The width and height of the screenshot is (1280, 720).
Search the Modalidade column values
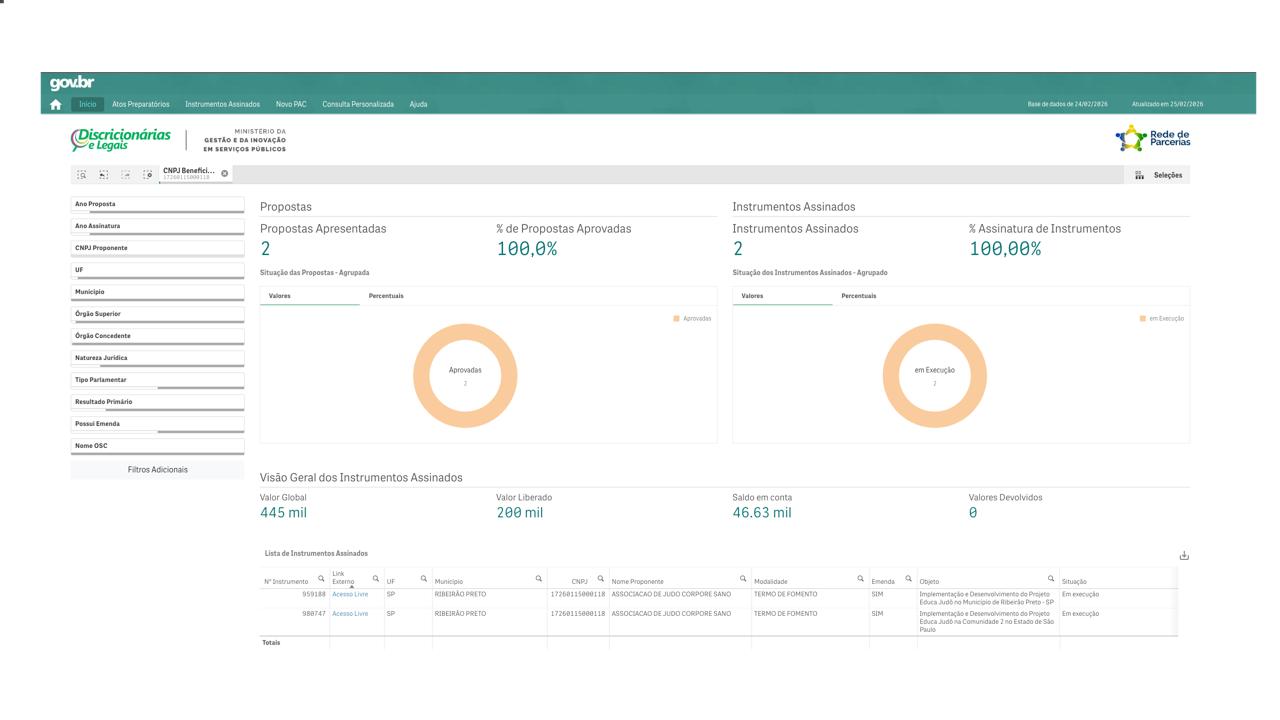point(860,579)
